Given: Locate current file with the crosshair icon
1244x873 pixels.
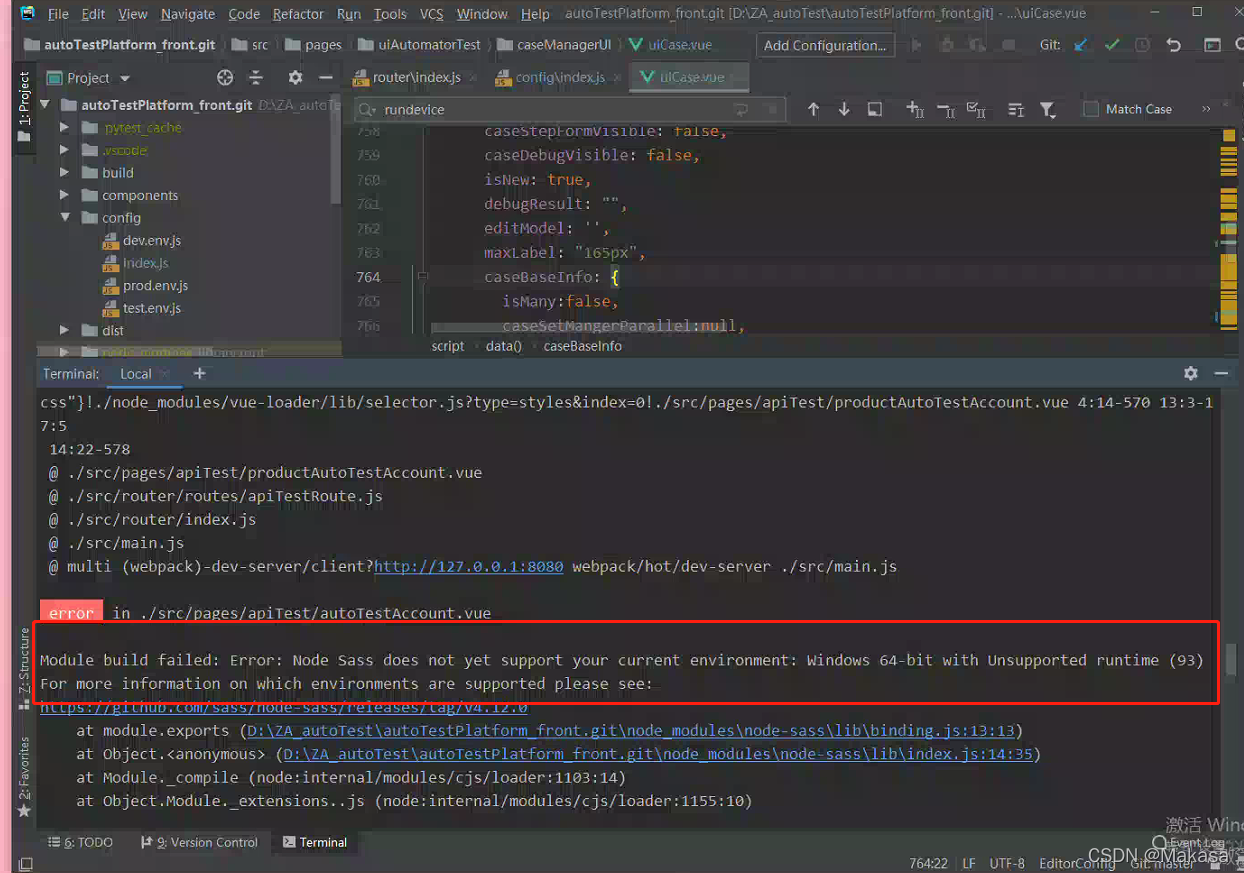Looking at the screenshot, I should [225, 78].
